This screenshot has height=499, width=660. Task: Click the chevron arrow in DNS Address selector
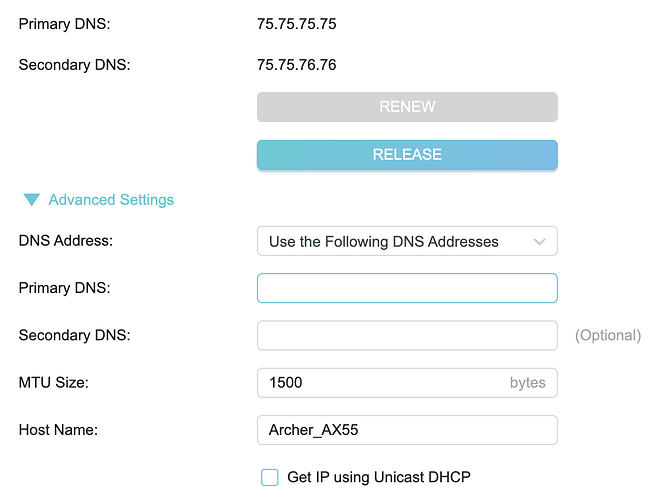(x=540, y=241)
